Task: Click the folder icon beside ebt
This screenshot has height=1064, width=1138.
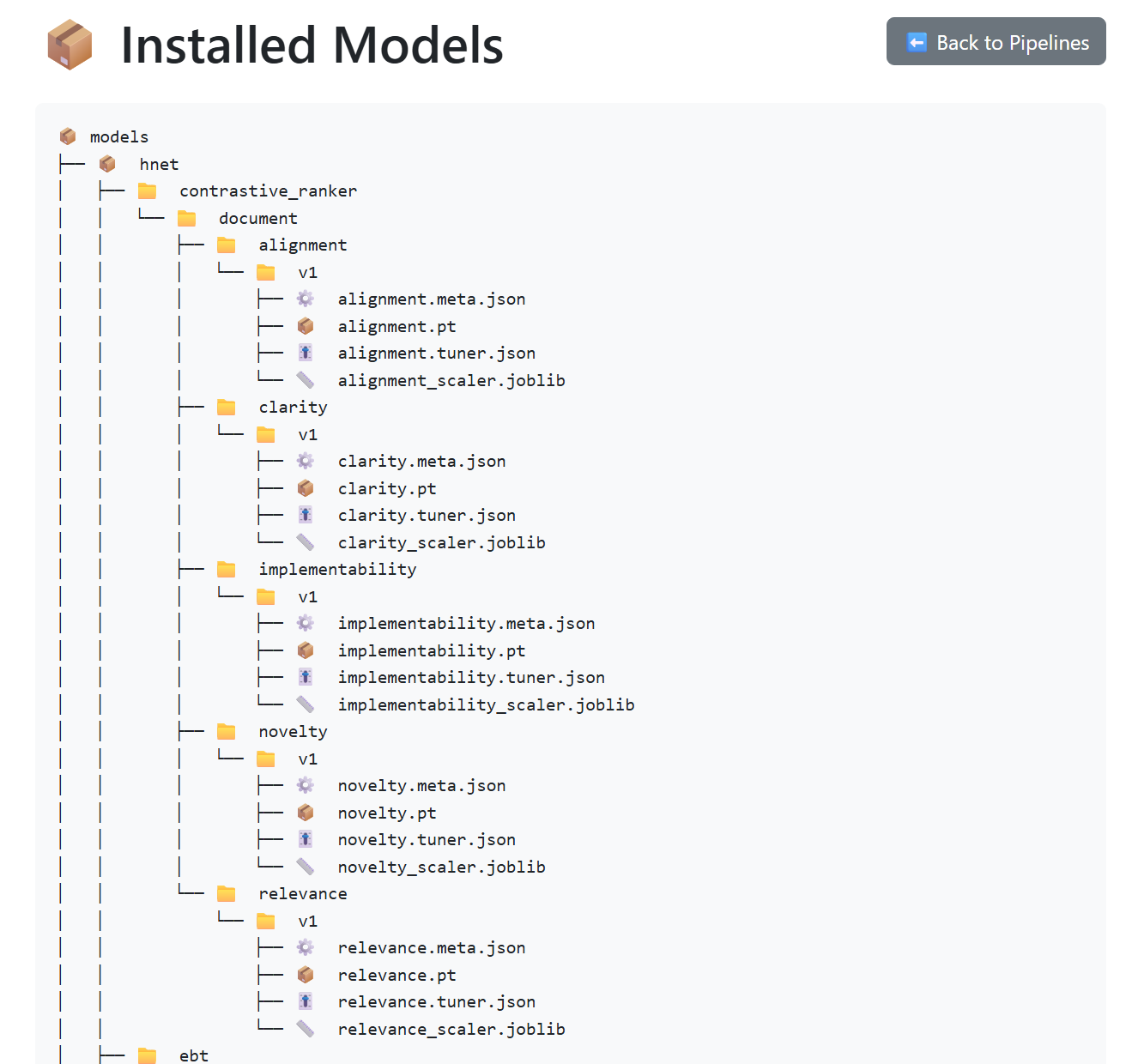Action: (x=148, y=1055)
